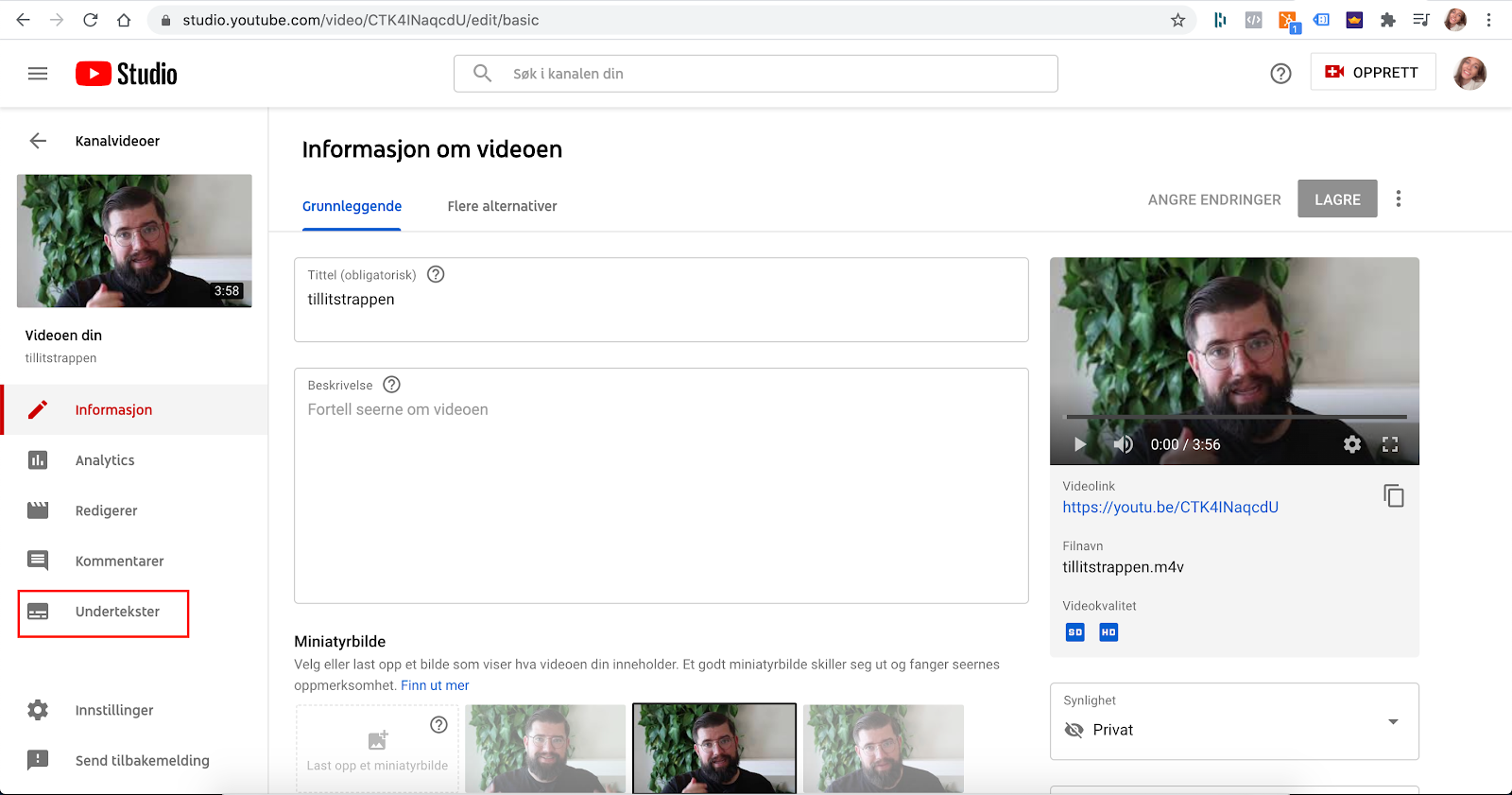Switch to the Flere alternativer tab

pyautogui.click(x=502, y=206)
